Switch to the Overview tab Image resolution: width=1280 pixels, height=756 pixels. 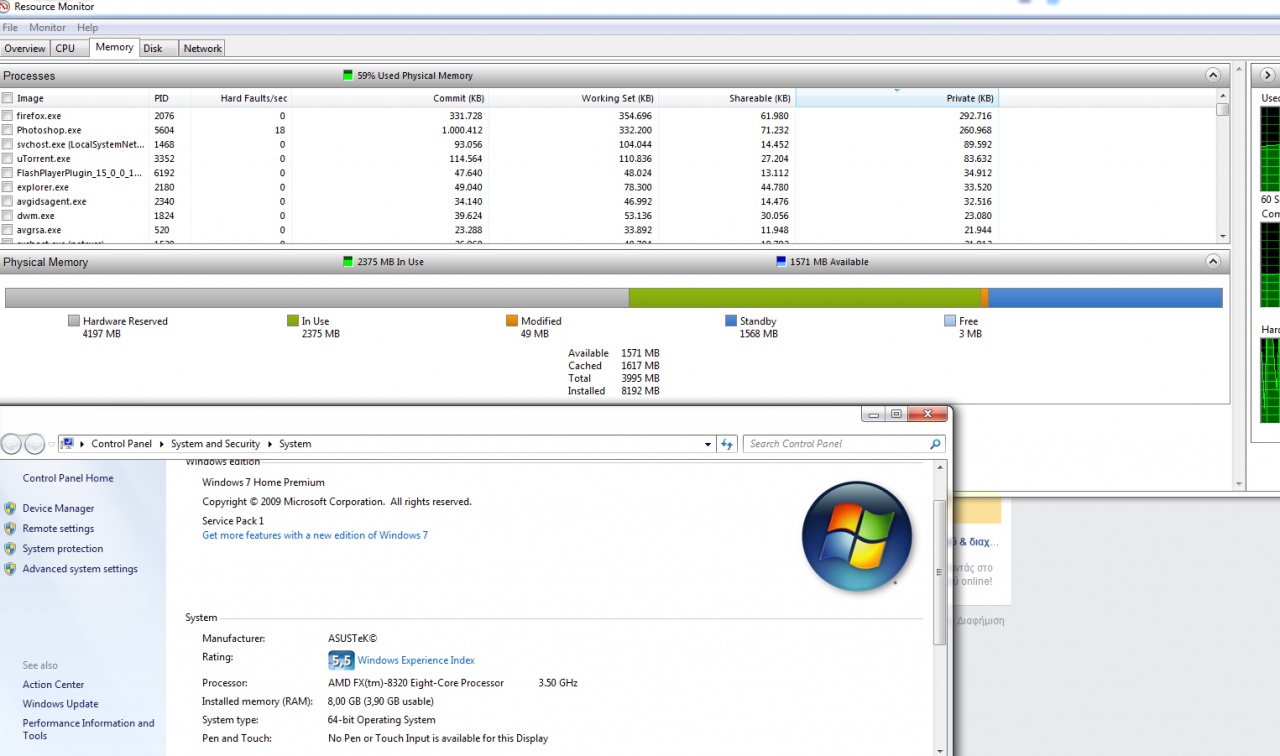(x=25, y=48)
